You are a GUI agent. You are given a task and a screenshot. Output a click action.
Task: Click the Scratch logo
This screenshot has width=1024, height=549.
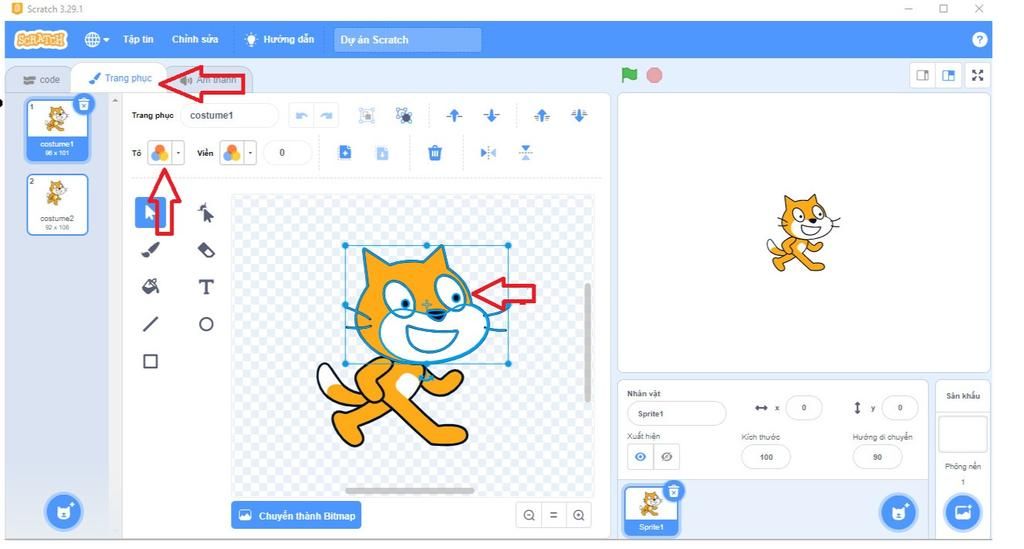click(x=41, y=39)
